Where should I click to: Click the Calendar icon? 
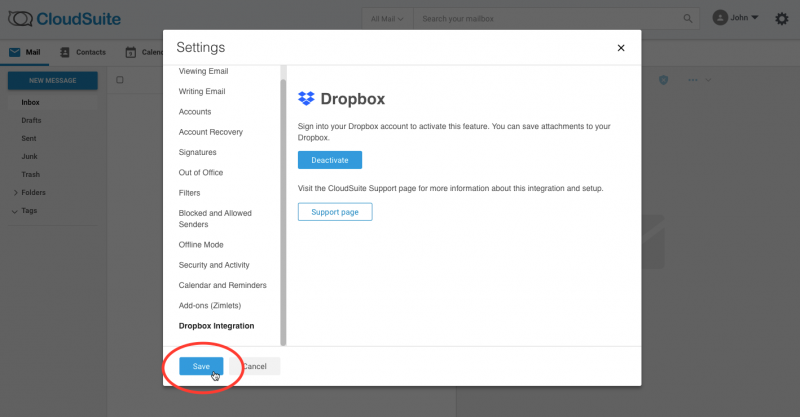click(131, 52)
